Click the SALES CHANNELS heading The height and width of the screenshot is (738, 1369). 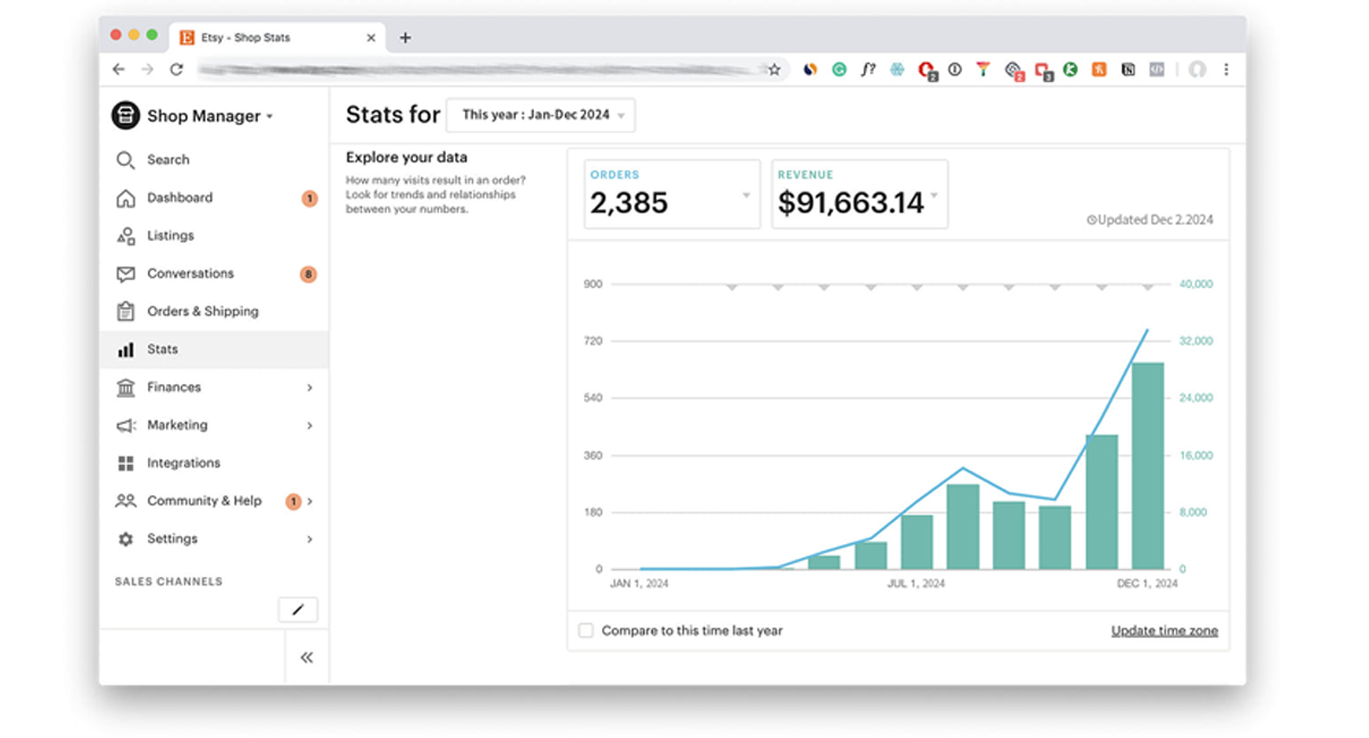pyautogui.click(x=169, y=582)
